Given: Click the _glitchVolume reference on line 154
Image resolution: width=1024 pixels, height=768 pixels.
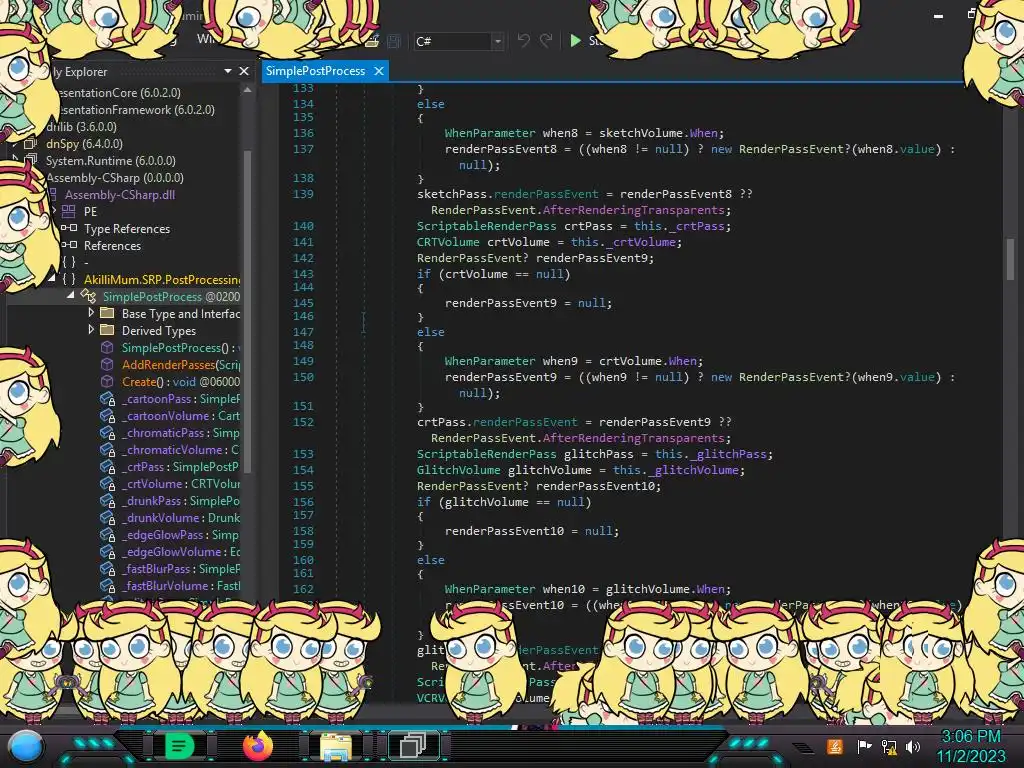Looking at the screenshot, I should tap(696, 470).
